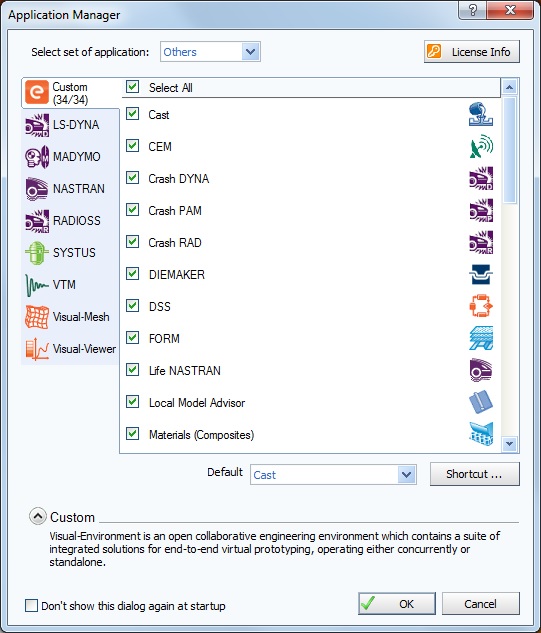Screen dimensions: 541x633
Task: Click the application list scroll up arrow
Action: pos(510,87)
